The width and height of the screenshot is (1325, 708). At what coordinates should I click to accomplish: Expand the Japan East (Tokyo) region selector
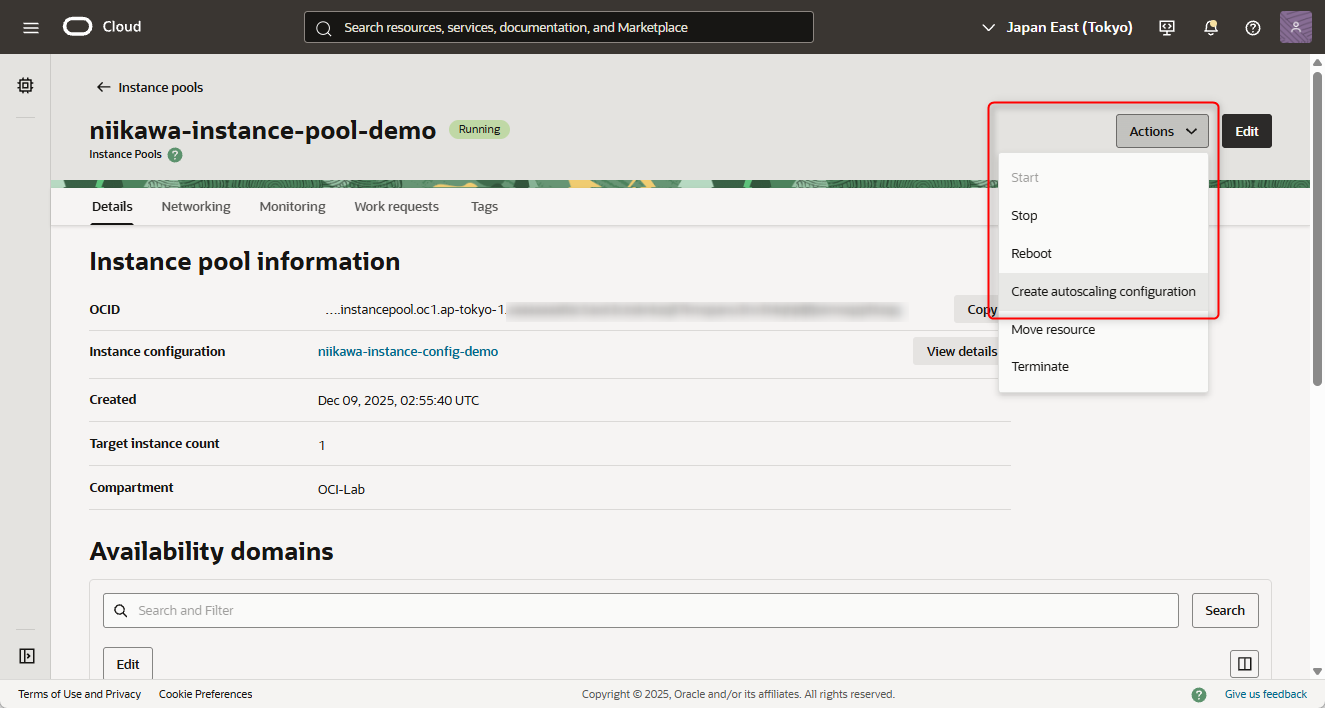(1057, 27)
